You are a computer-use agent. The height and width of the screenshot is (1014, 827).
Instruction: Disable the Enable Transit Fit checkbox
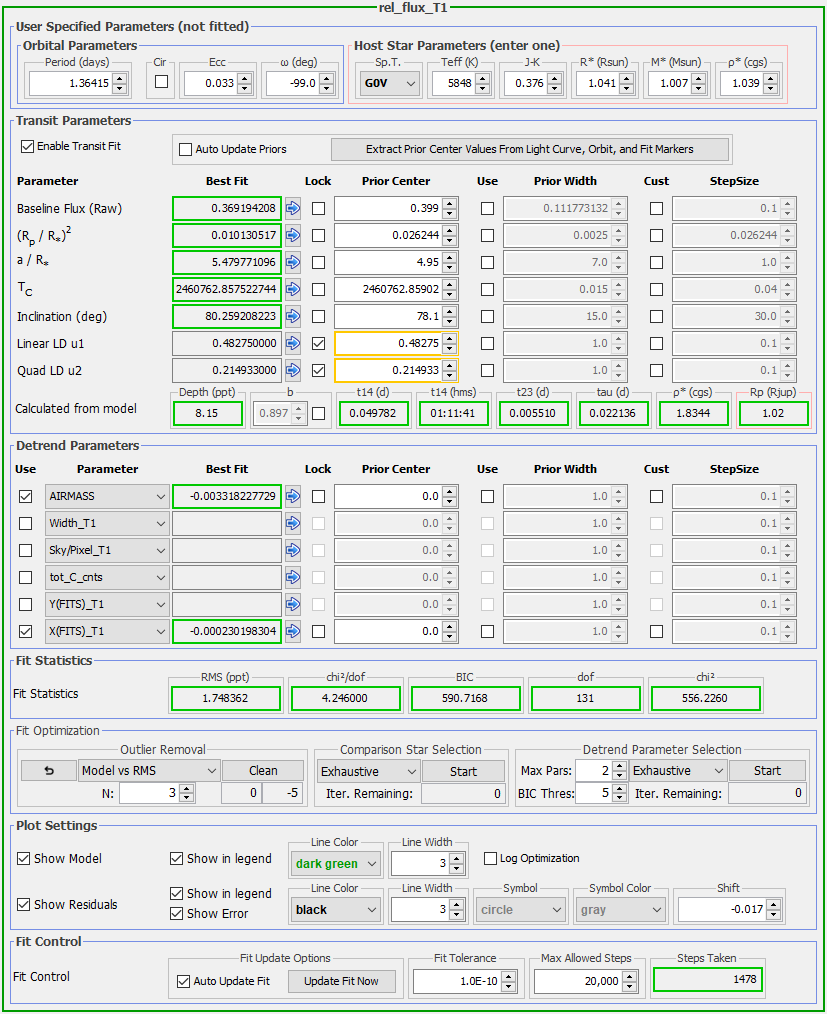(x=27, y=147)
